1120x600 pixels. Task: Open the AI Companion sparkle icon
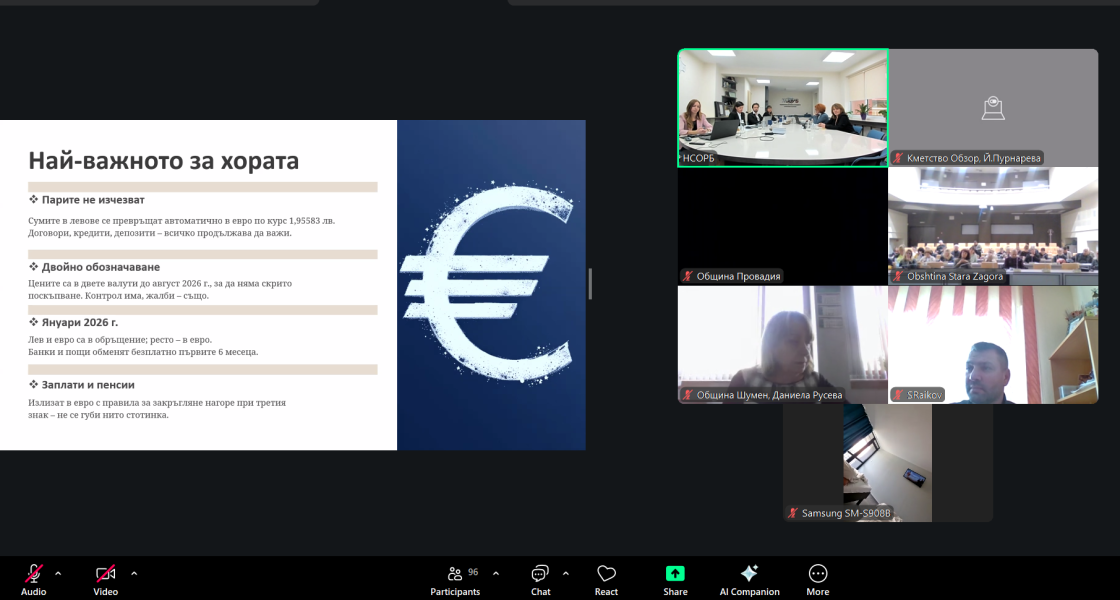coord(749,574)
